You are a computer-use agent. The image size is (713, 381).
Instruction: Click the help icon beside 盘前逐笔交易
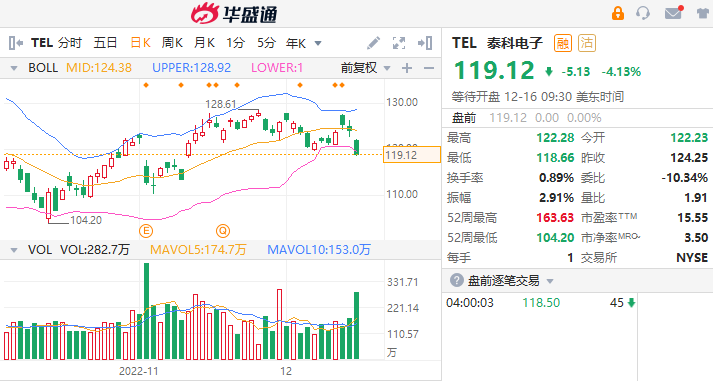(457, 280)
